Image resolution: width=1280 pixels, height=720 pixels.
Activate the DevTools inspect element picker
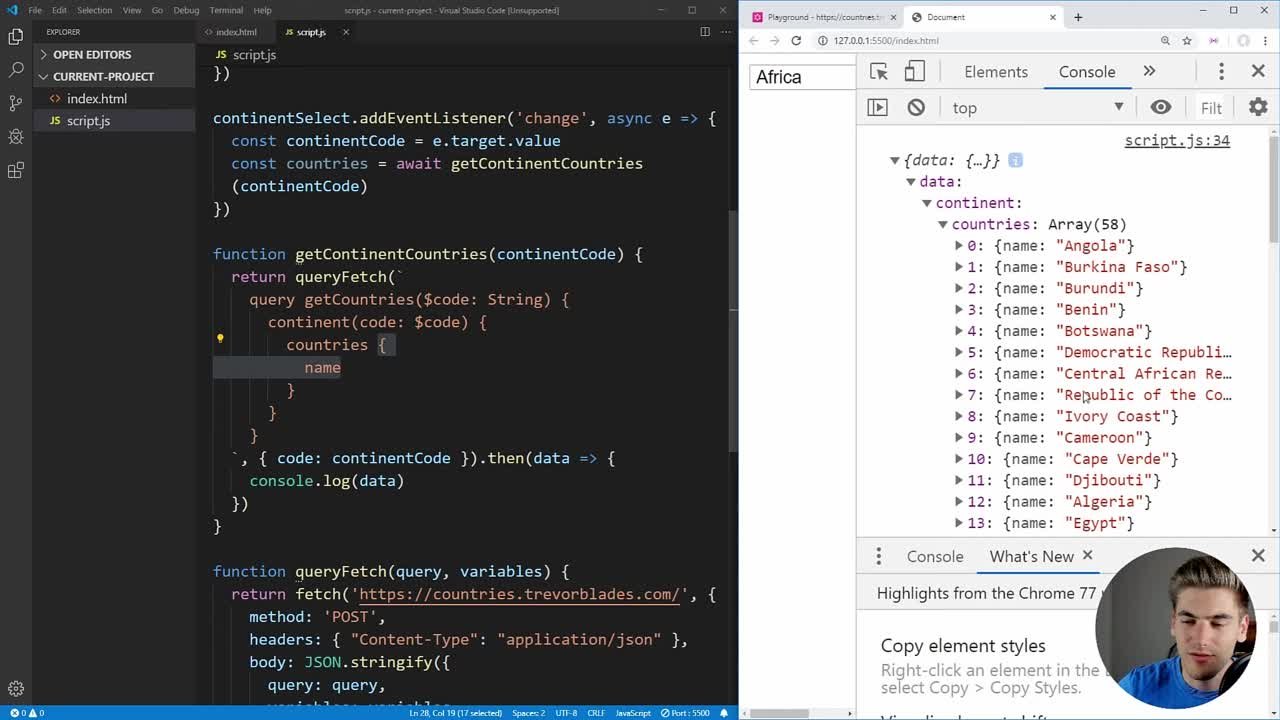879,71
